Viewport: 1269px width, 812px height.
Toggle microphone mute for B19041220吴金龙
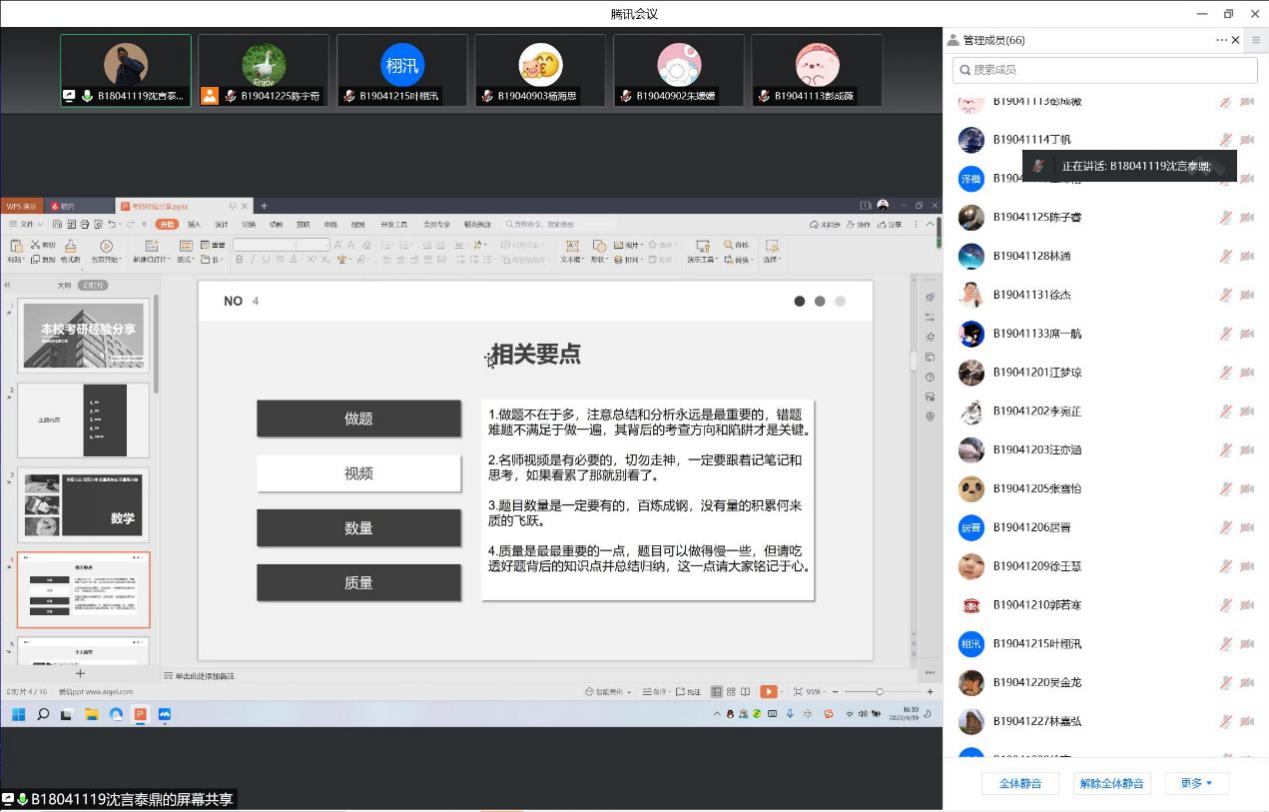1225,683
